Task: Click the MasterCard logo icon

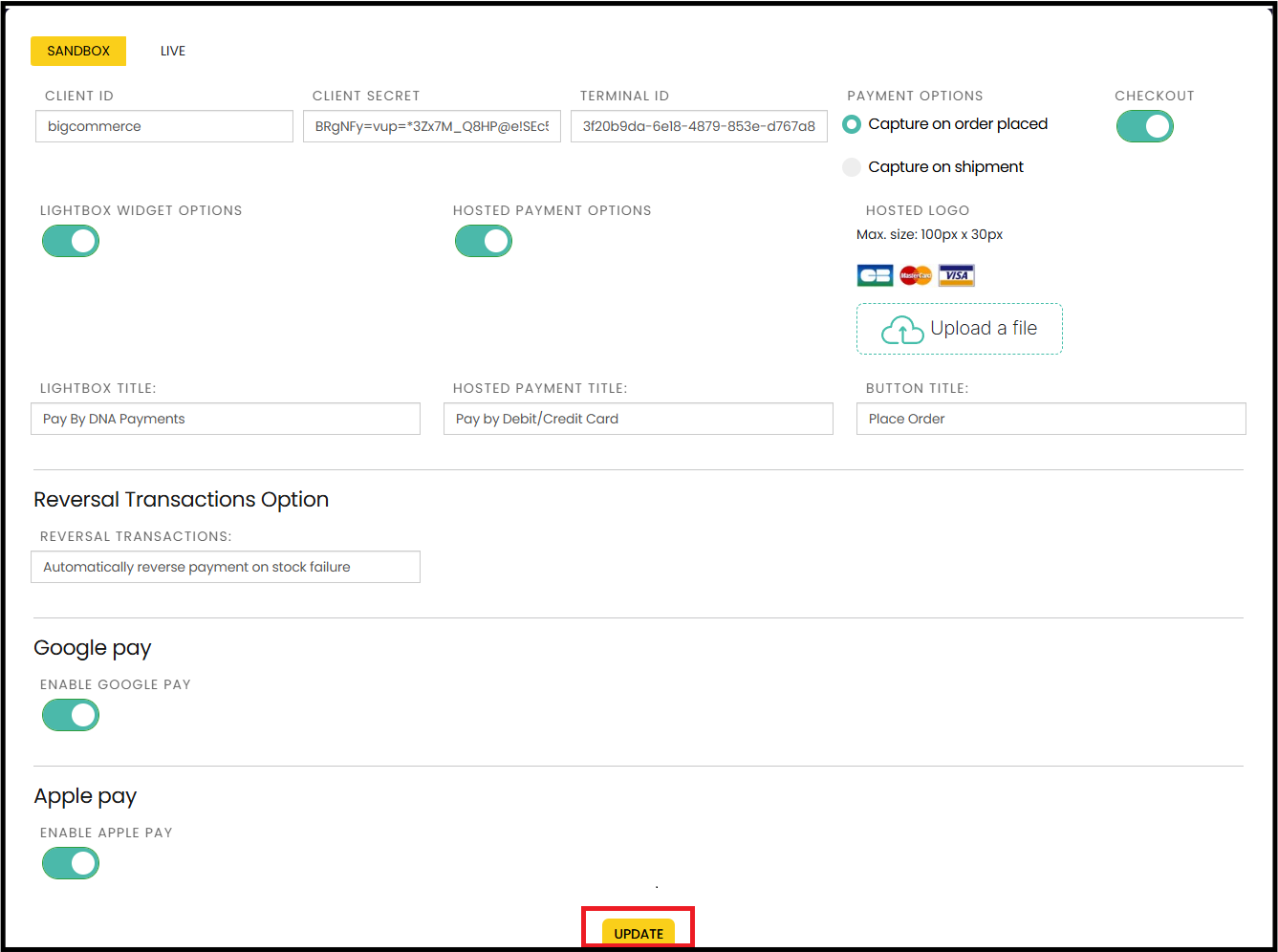Action: pyautogui.click(x=916, y=276)
